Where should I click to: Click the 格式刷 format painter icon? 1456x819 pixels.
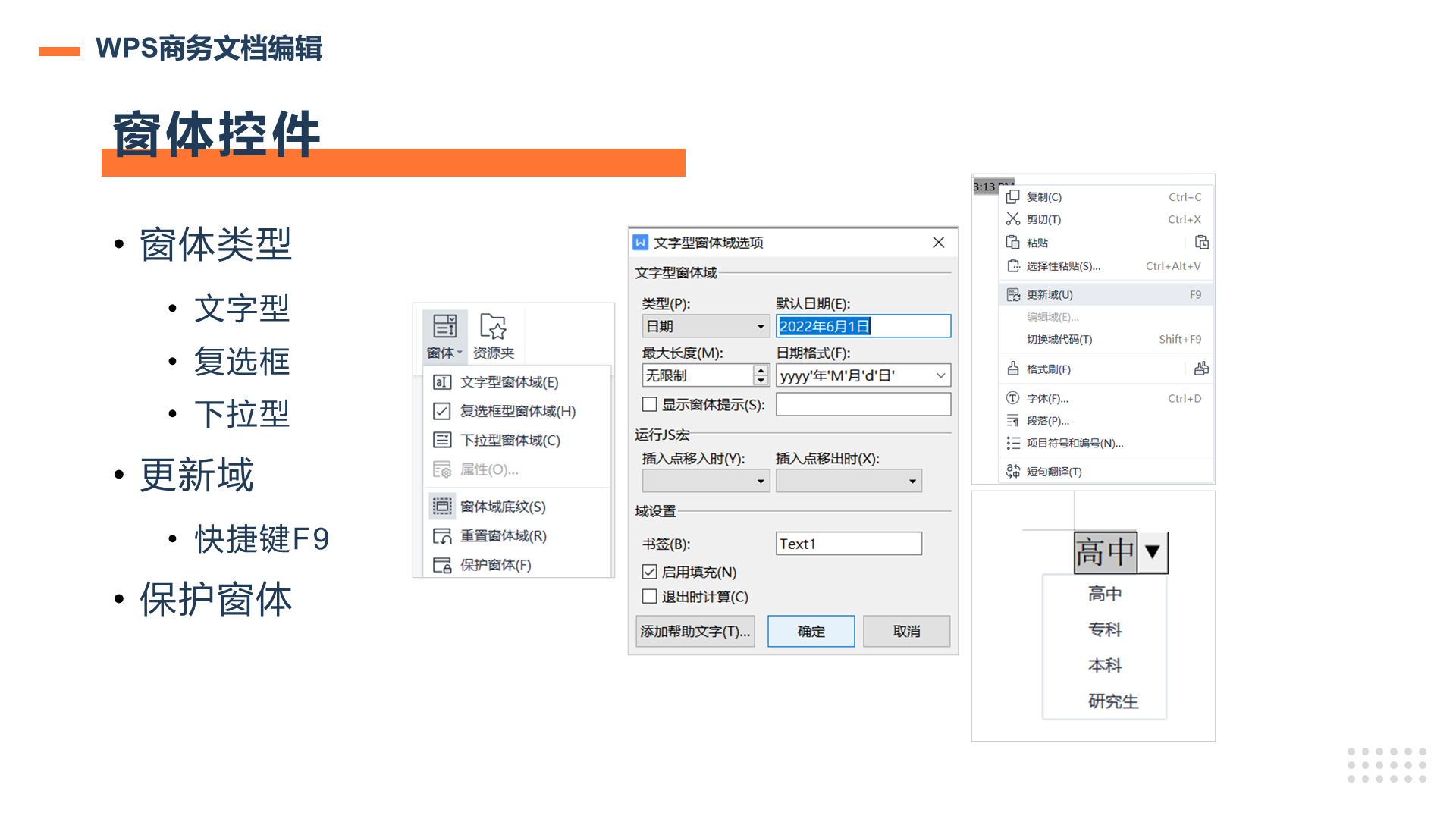pos(1013,369)
